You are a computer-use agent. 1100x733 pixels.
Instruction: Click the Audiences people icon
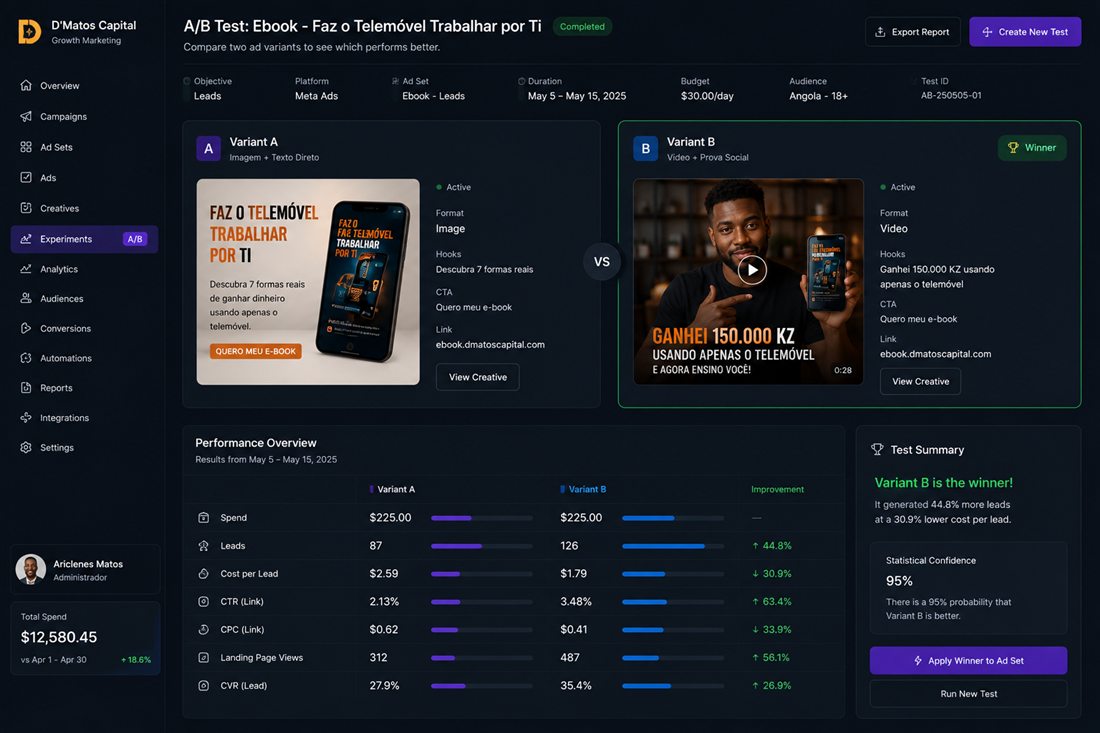26,298
